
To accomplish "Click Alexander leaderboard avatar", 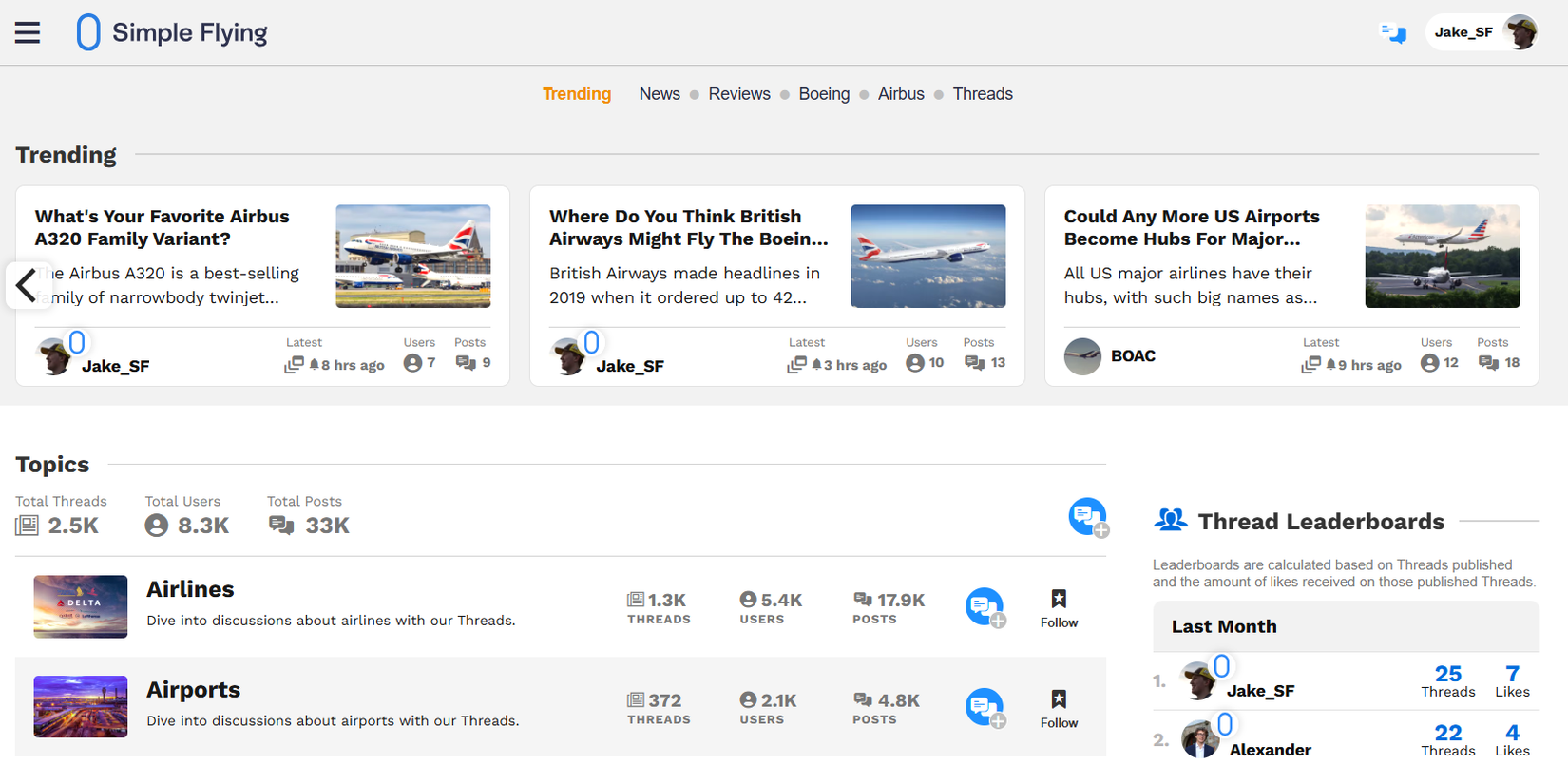I will [x=1200, y=739].
